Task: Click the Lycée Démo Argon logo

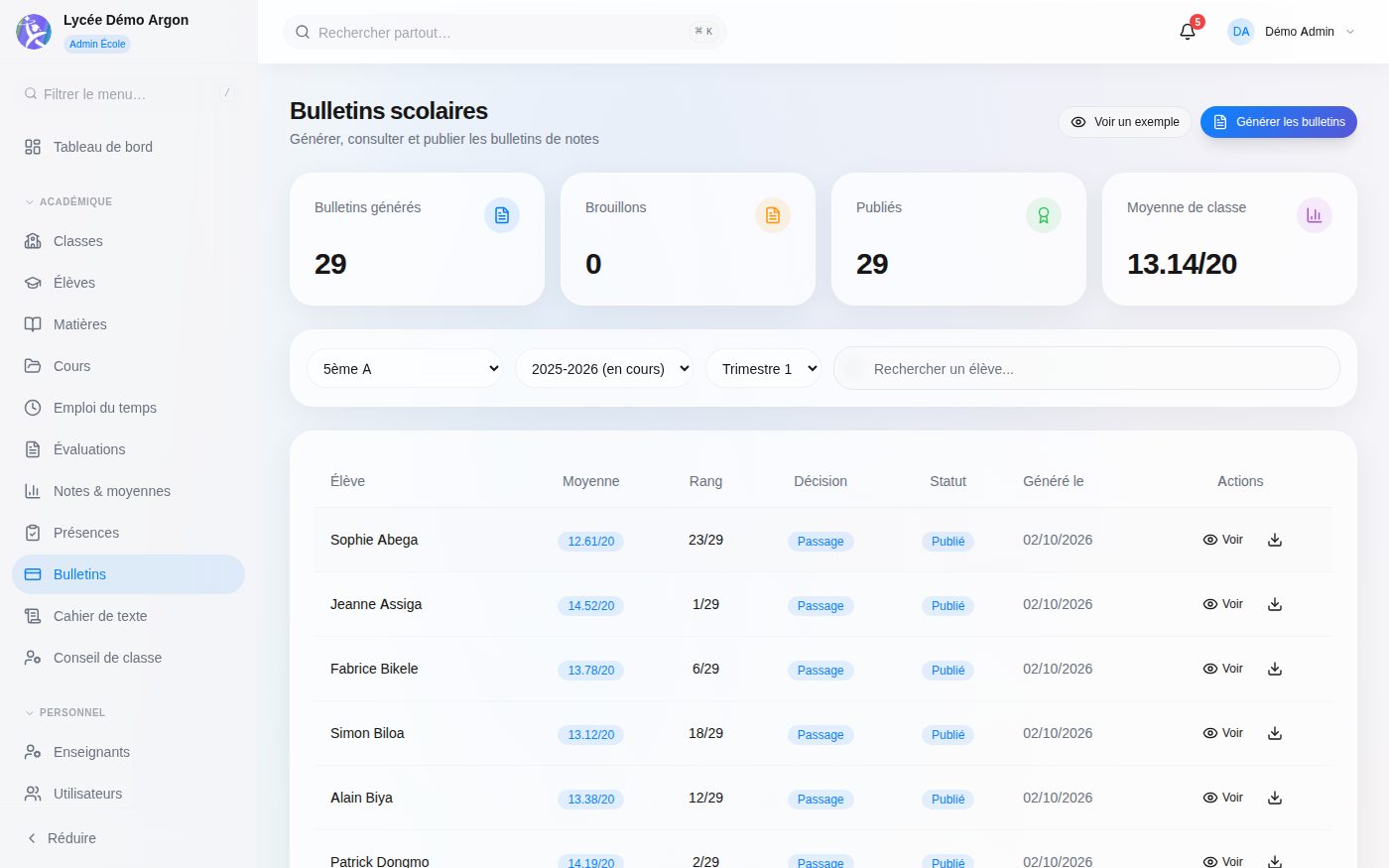Action: [x=34, y=32]
